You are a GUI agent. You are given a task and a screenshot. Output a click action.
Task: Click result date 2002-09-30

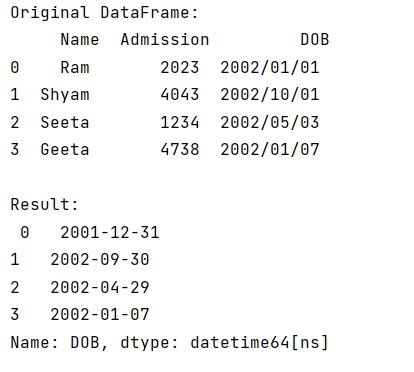point(100,259)
